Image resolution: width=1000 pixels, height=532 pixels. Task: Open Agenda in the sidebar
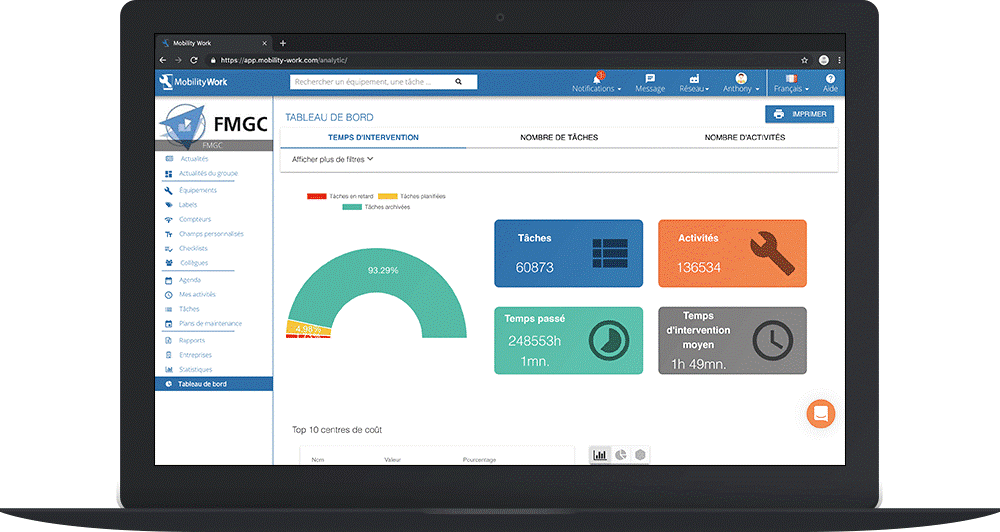coord(189,280)
